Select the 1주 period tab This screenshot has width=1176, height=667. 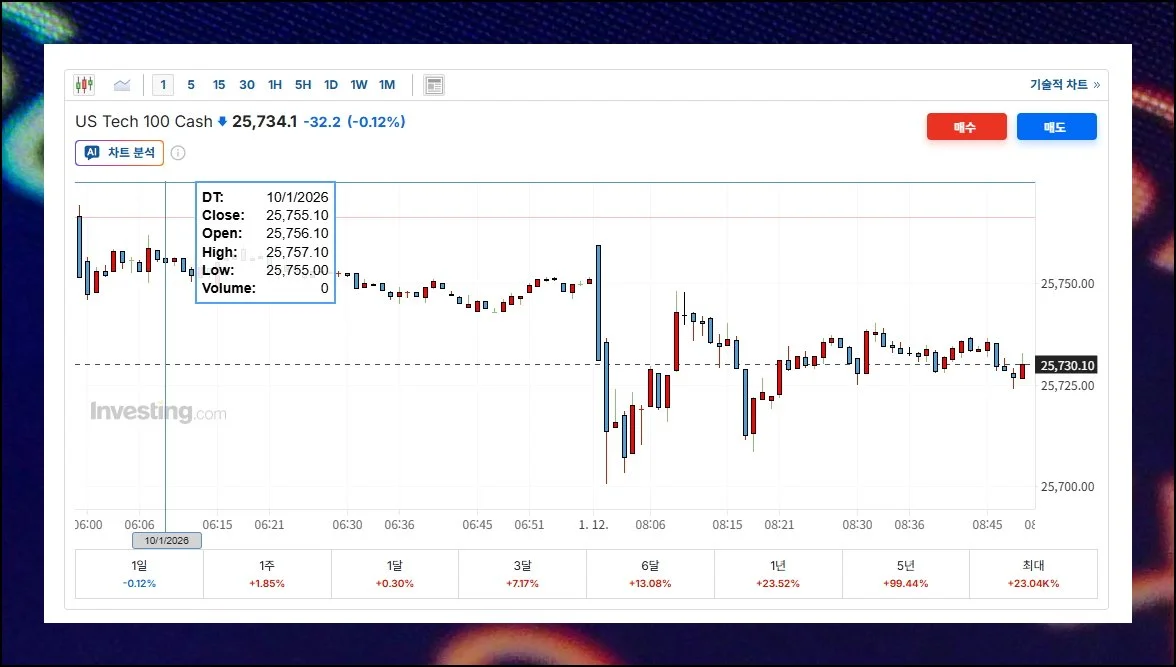267,573
